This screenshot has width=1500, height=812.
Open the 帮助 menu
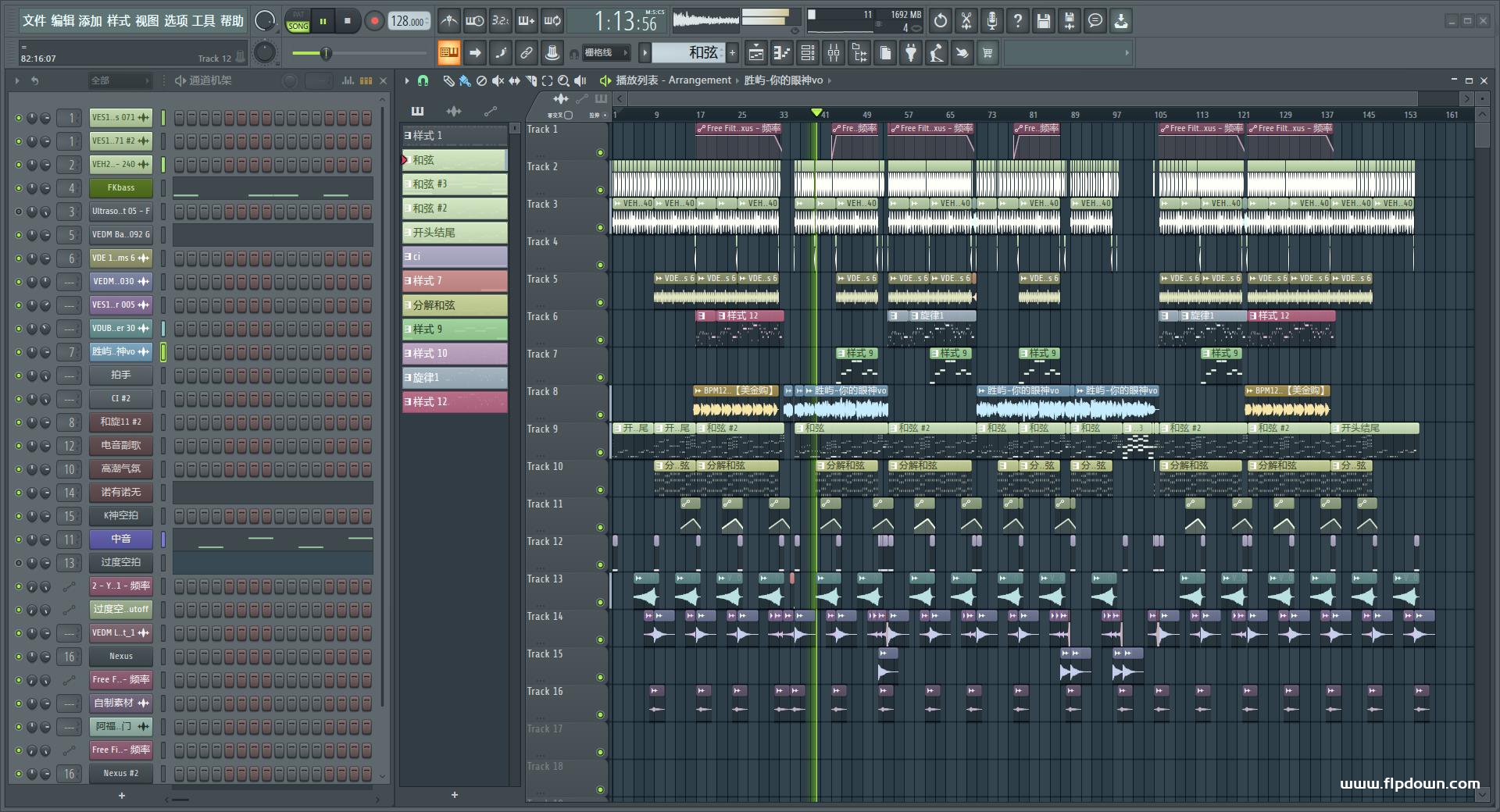pyautogui.click(x=232, y=21)
